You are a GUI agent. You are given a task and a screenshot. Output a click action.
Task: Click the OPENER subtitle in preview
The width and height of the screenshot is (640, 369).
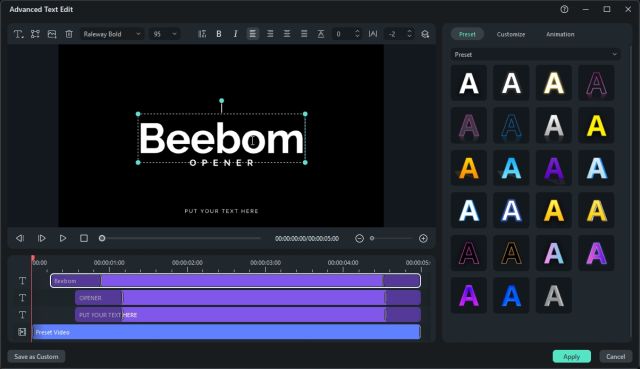tap(221, 162)
